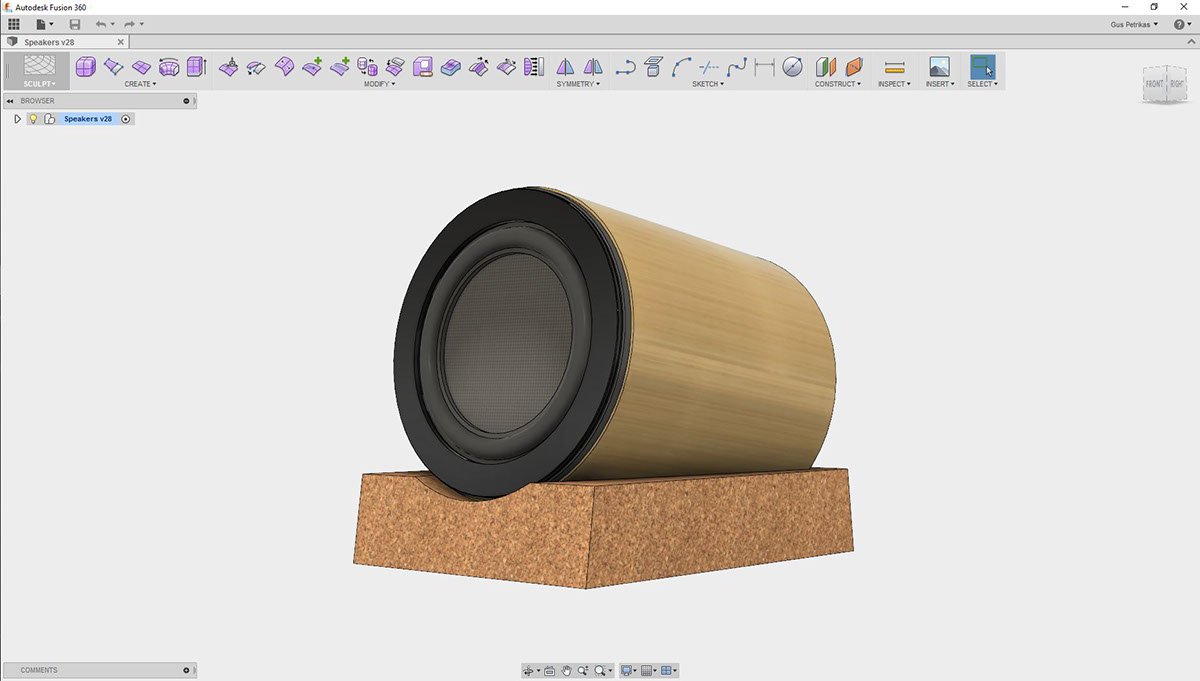Click the Mirror symmetry tool icon

click(566, 66)
